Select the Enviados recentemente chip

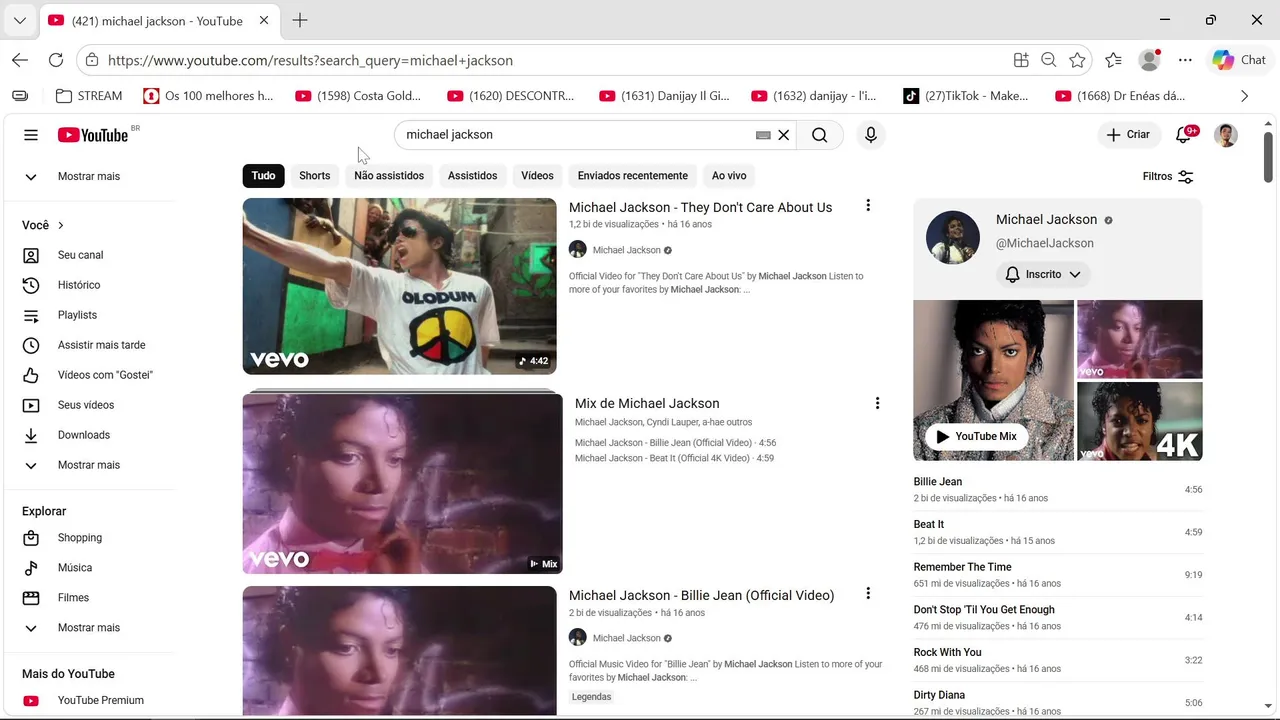tap(633, 176)
